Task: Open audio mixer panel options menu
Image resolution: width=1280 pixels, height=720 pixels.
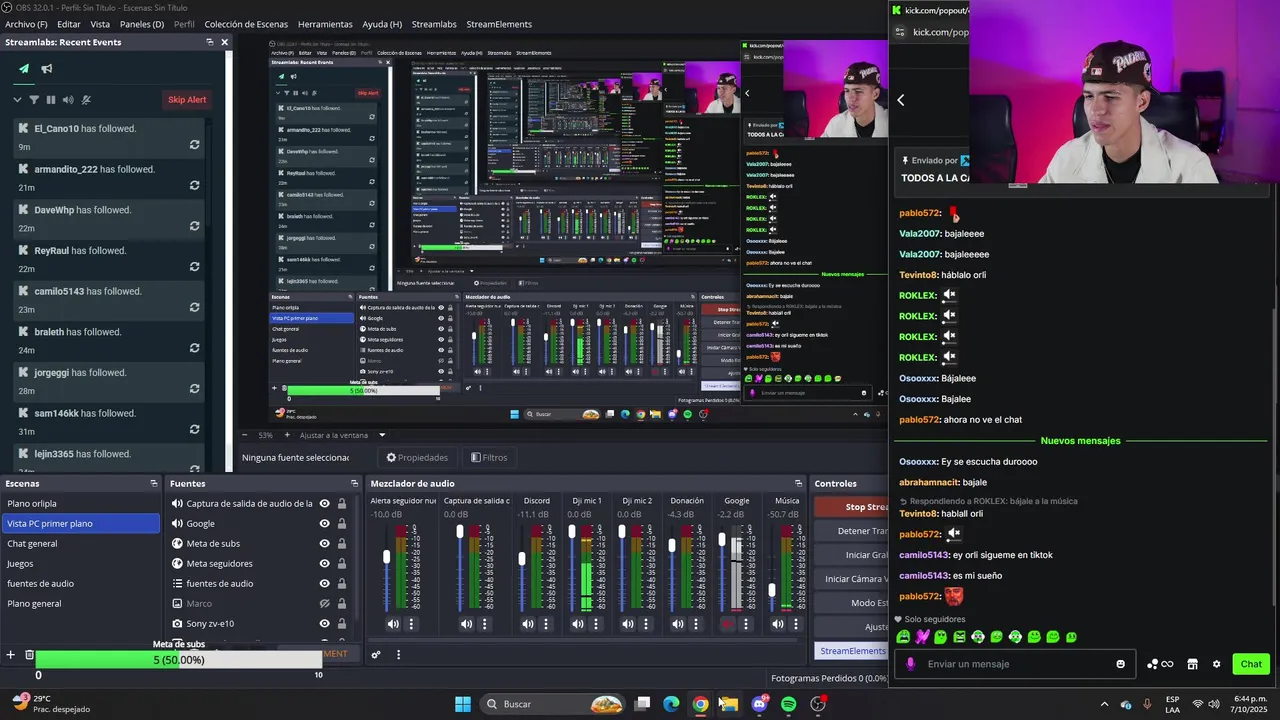Action: click(398, 655)
